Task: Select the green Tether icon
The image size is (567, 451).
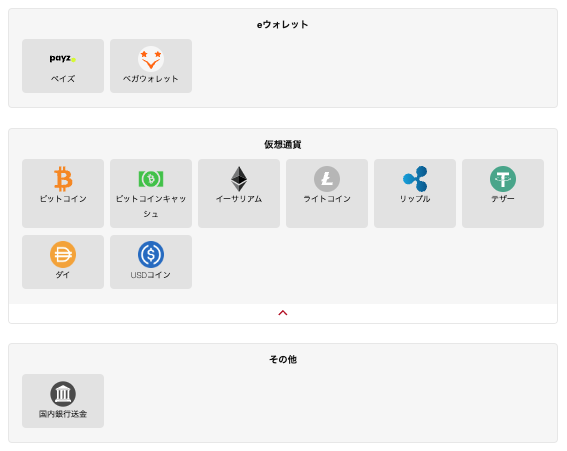Action: pyautogui.click(x=503, y=179)
